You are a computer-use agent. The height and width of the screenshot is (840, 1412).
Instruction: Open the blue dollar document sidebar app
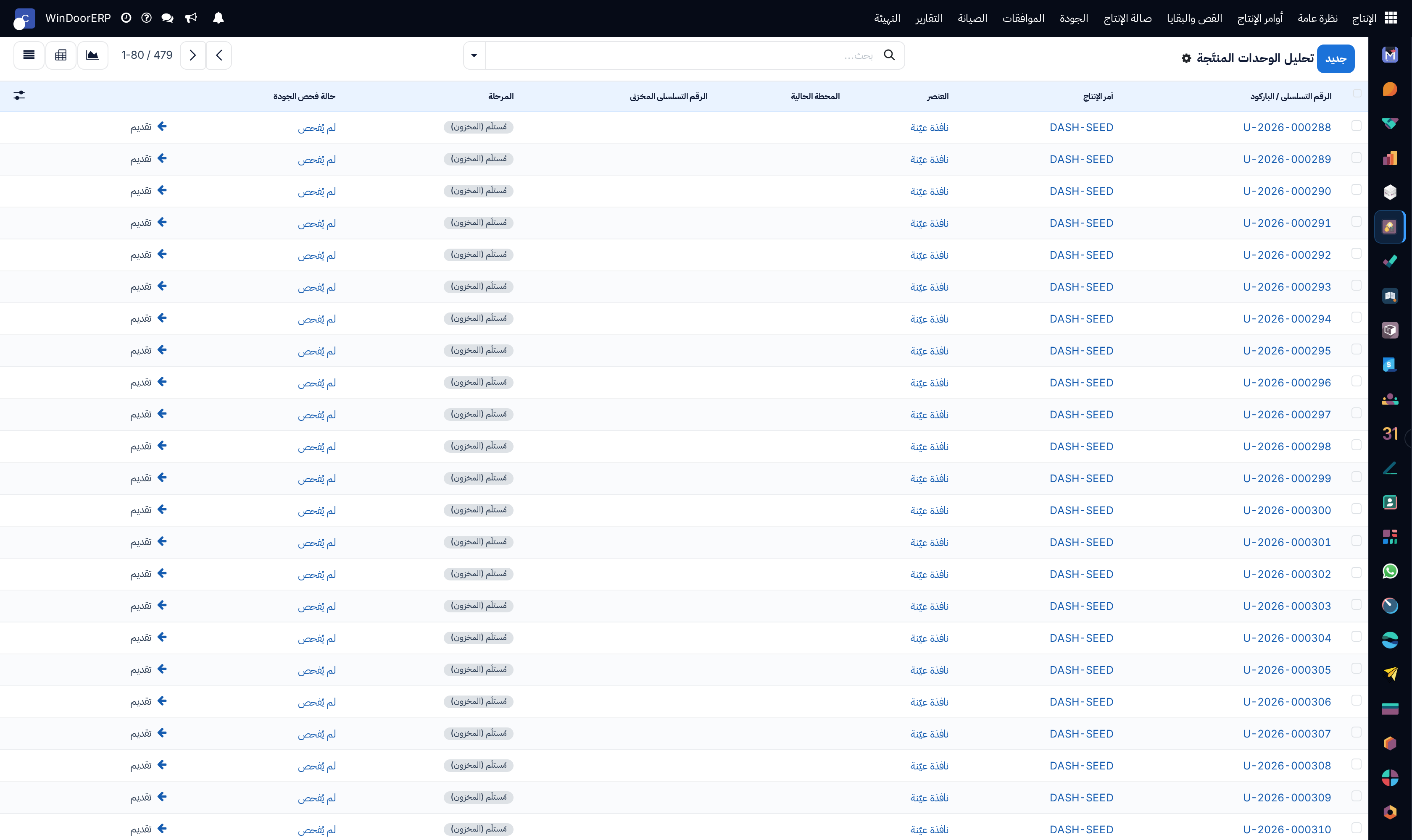(1390, 365)
